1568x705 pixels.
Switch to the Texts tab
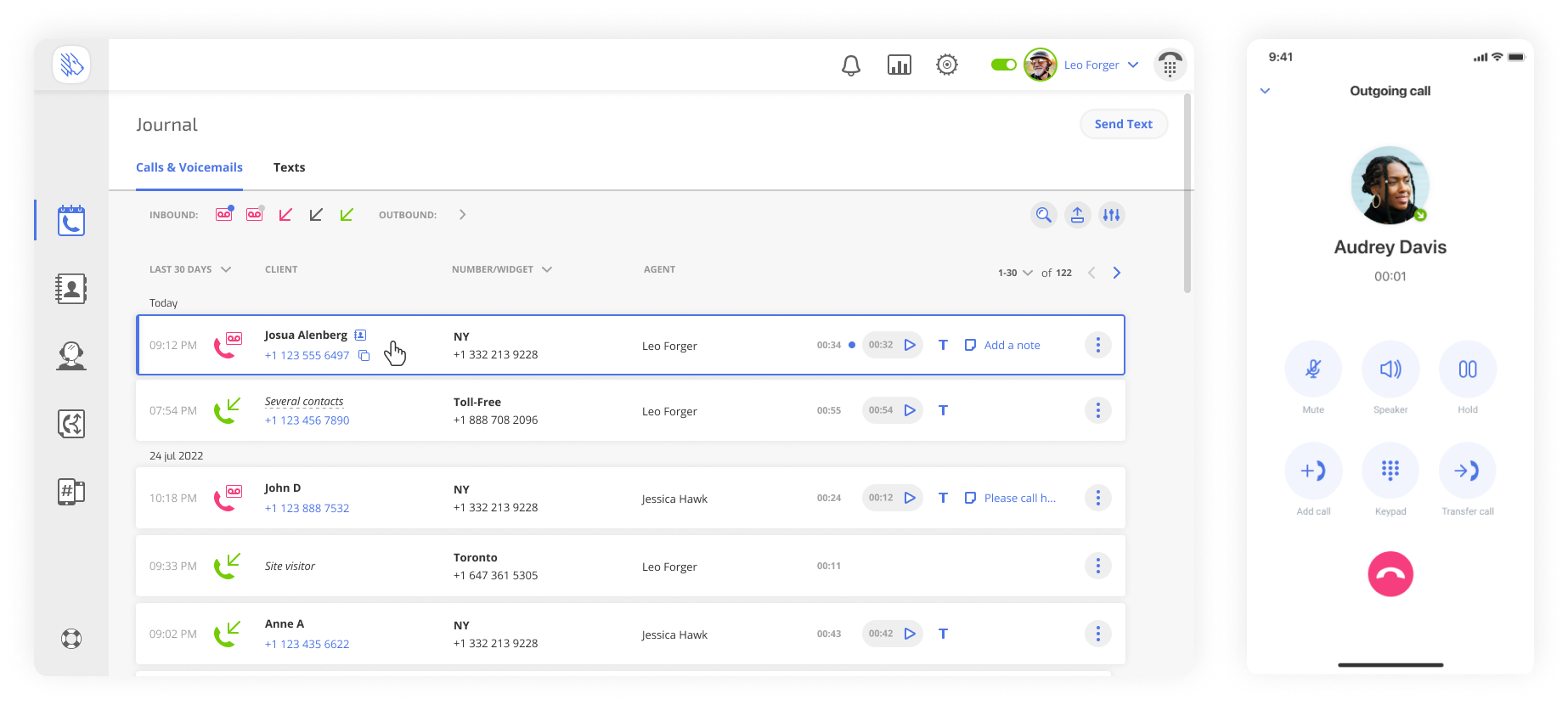click(289, 167)
